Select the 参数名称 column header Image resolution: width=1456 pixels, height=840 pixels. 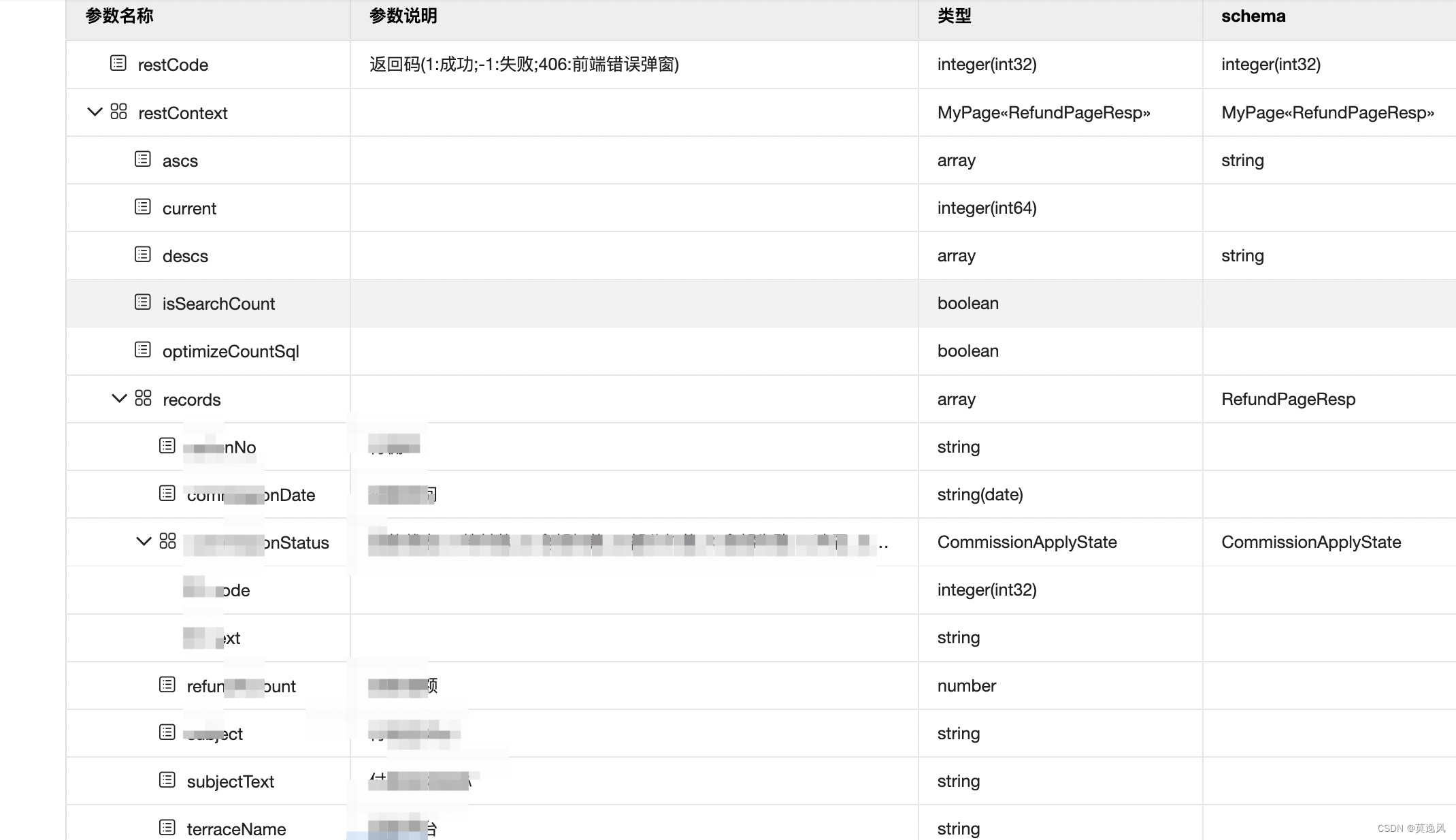pyautogui.click(x=119, y=16)
